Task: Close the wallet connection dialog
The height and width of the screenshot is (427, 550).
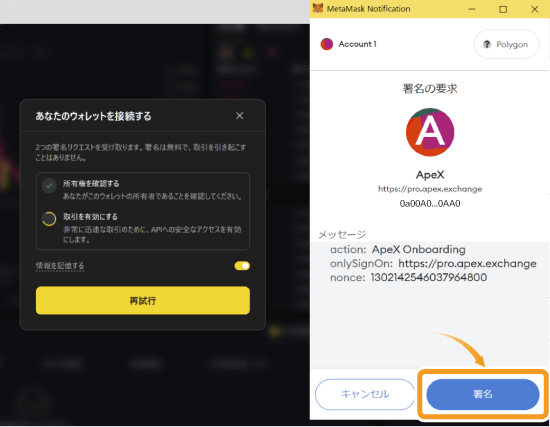Action: [240, 116]
